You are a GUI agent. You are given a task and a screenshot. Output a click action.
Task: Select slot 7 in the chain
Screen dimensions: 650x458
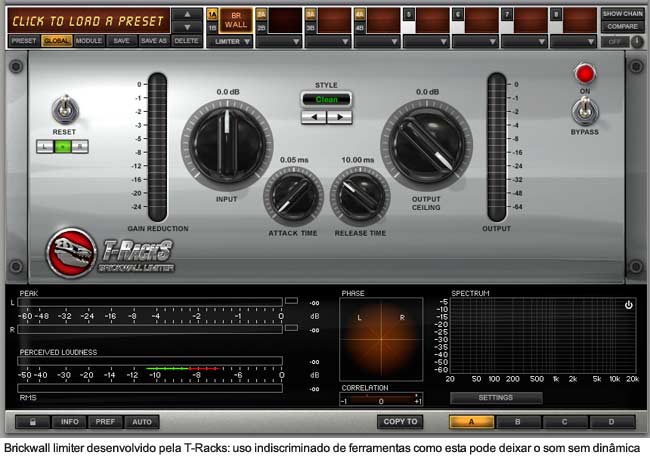click(x=507, y=15)
